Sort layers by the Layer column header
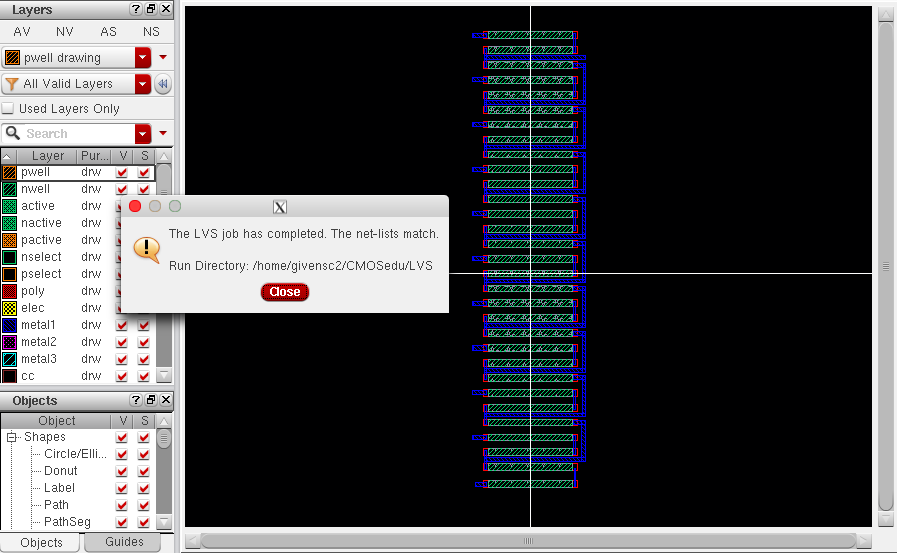This screenshot has height=553, width=897. pyautogui.click(x=47, y=156)
